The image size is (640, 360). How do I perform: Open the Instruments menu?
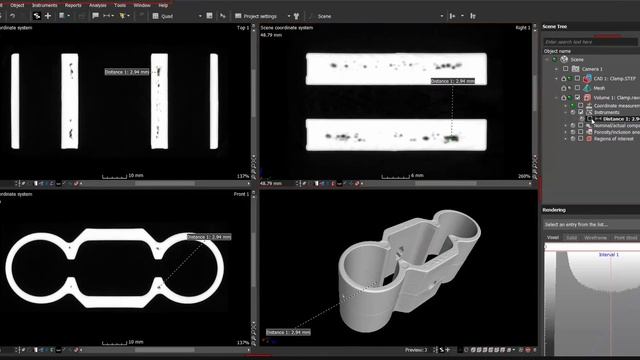point(44,5)
